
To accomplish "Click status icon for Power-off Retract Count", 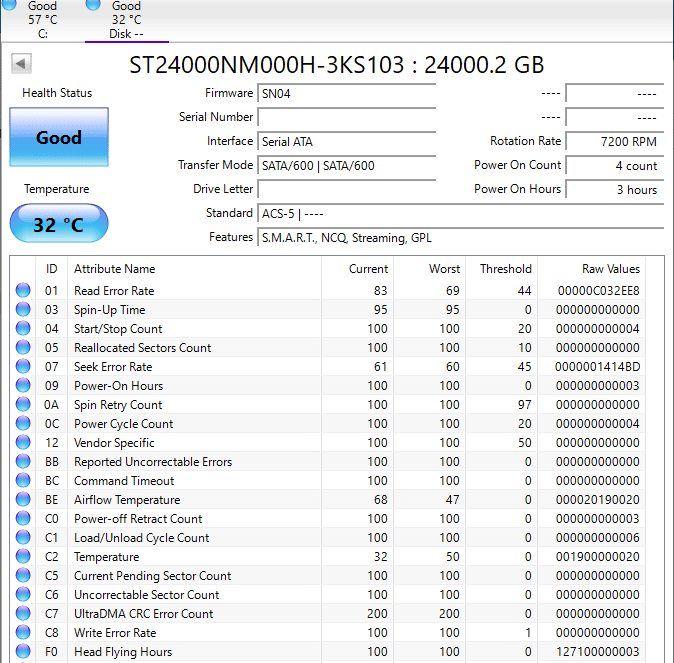I will click(x=23, y=518).
